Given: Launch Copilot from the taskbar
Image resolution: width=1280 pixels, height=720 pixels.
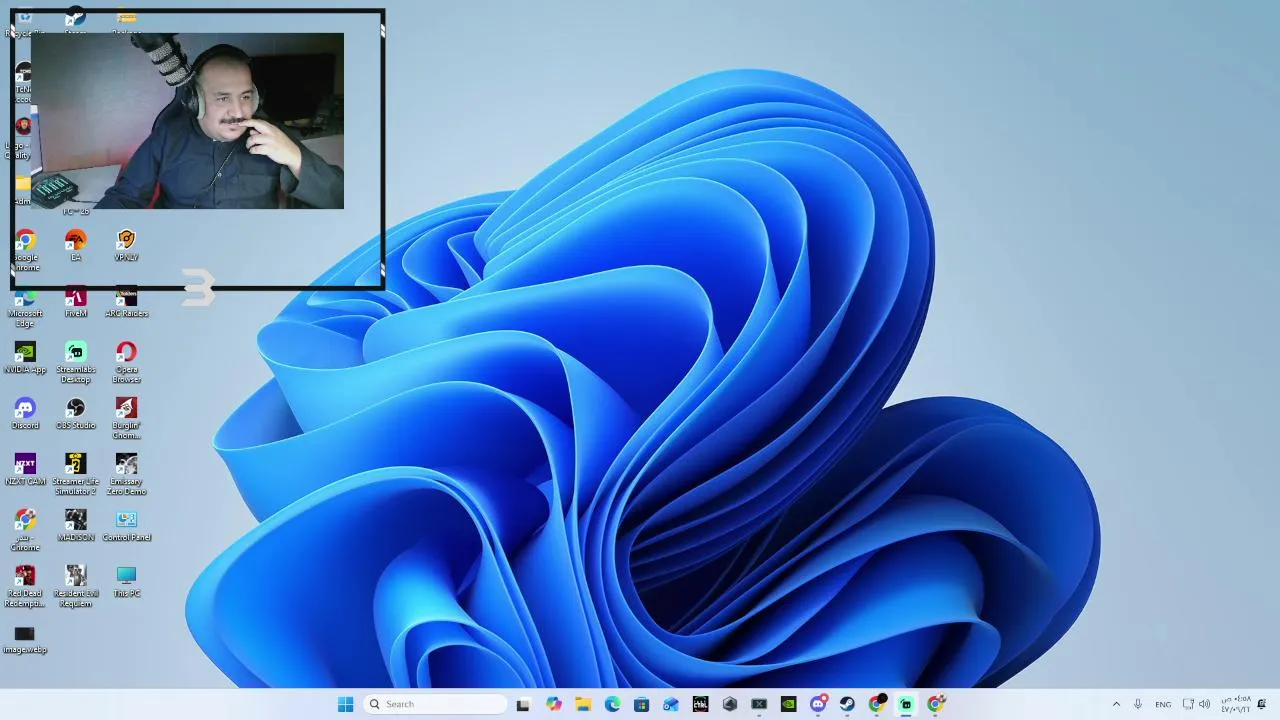Looking at the screenshot, I should (553, 704).
